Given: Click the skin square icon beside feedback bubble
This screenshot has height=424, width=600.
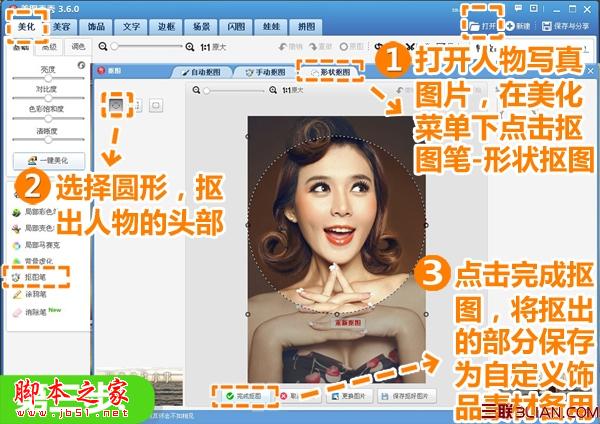Looking at the screenshot, I should (x=534, y=8).
